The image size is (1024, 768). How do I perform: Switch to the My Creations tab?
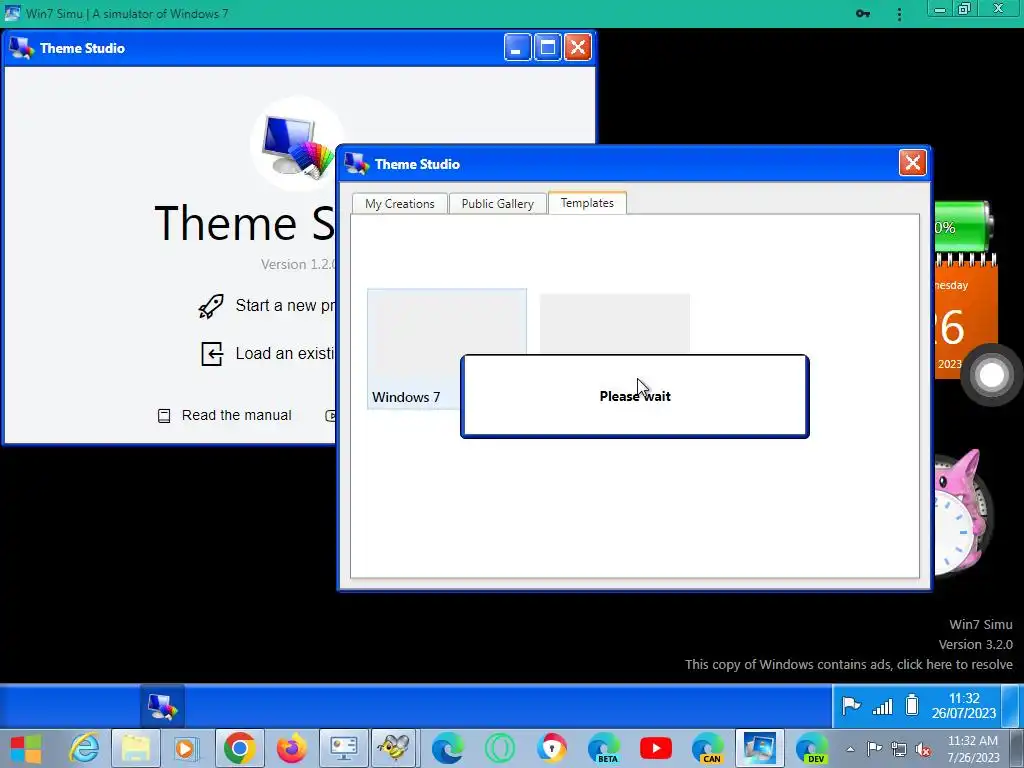[x=400, y=203]
